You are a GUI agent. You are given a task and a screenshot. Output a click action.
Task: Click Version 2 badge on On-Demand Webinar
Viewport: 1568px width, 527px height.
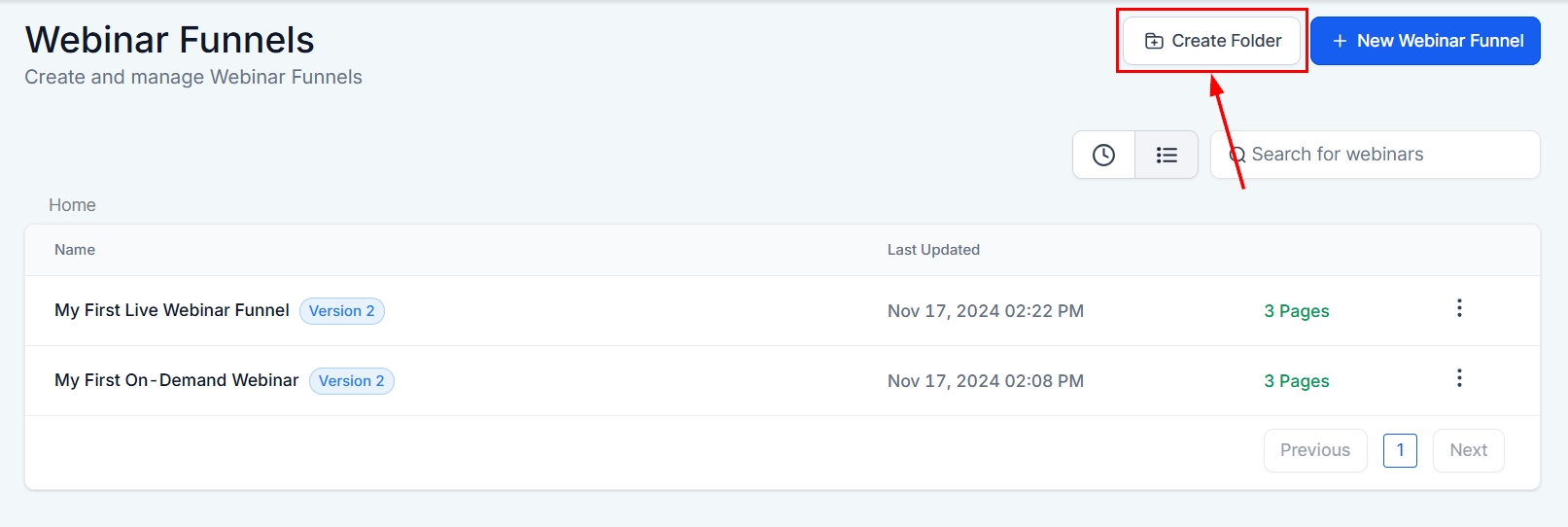[x=352, y=381]
